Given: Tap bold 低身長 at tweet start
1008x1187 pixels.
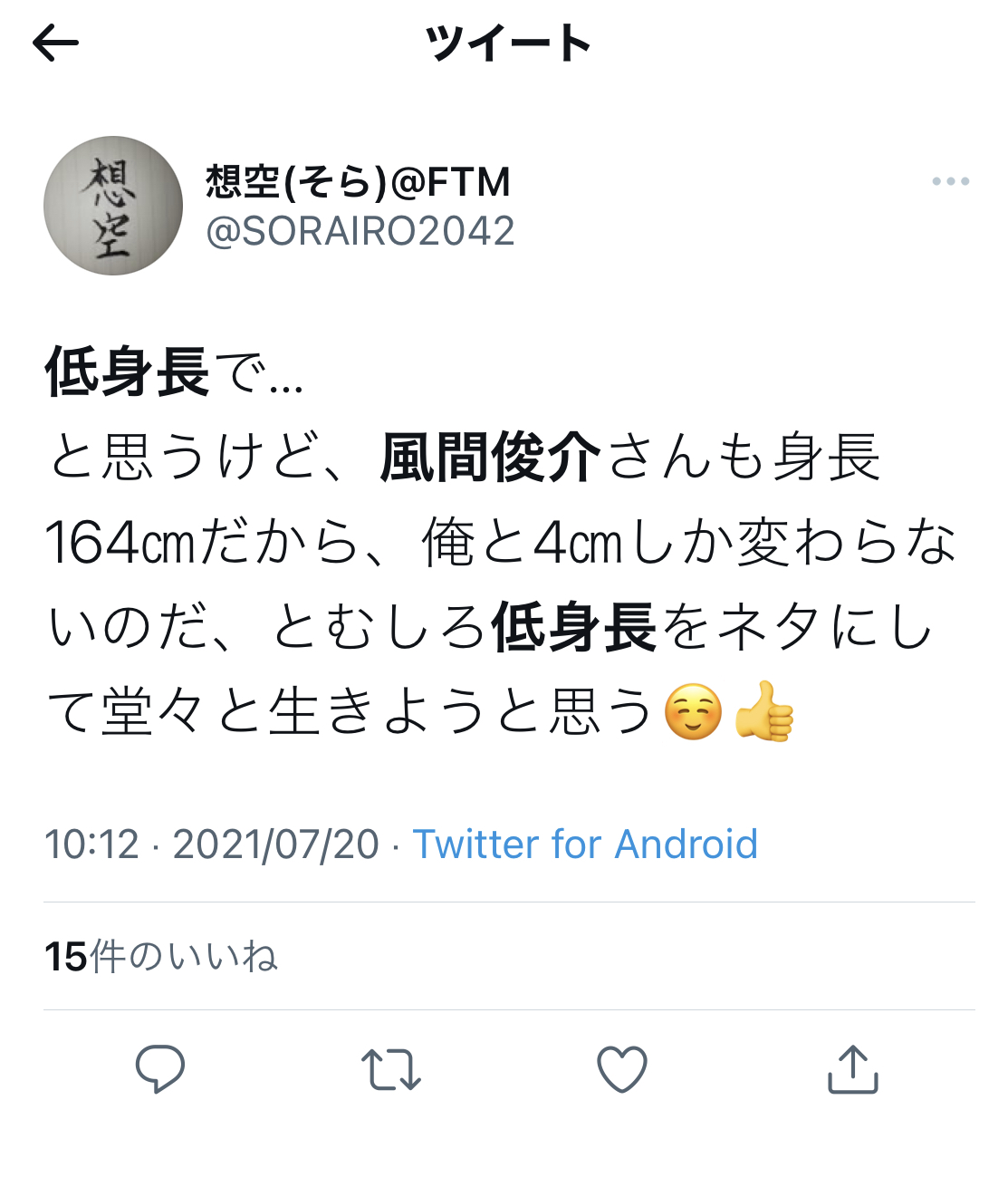Looking at the screenshot, I should [x=128, y=372].
